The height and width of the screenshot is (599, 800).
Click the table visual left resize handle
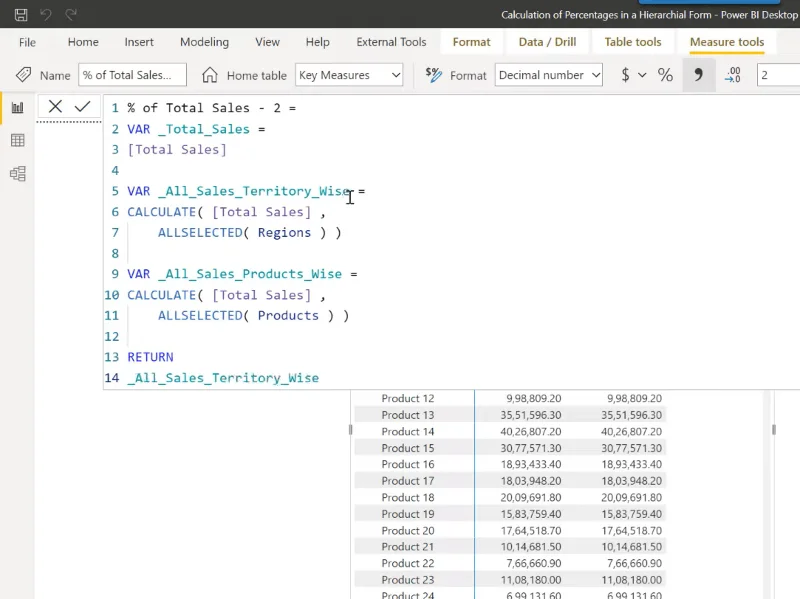tap(351, 430)
